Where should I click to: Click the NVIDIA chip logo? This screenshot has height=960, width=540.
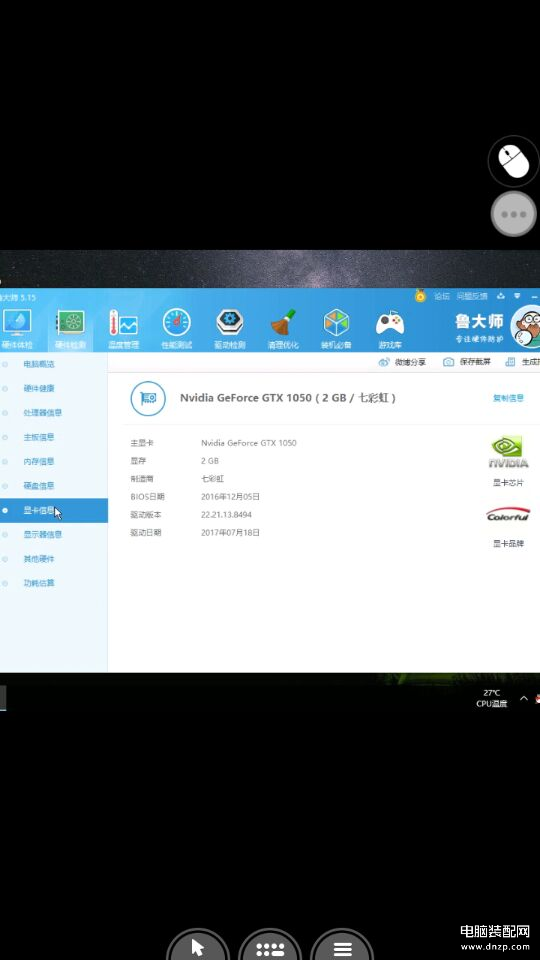pos(508,452)
